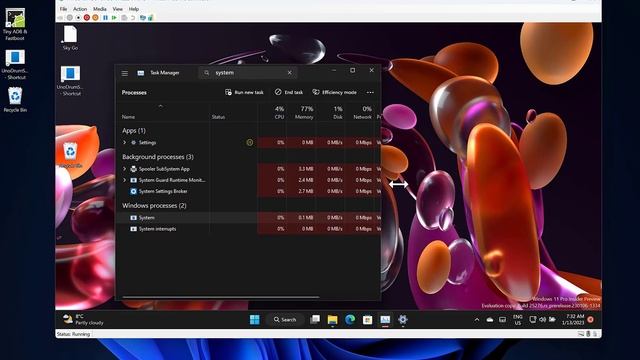Open the View menu of the VM window
Image resolution: width=640 pixels, height=360 pixels.
tap(118, 9)
